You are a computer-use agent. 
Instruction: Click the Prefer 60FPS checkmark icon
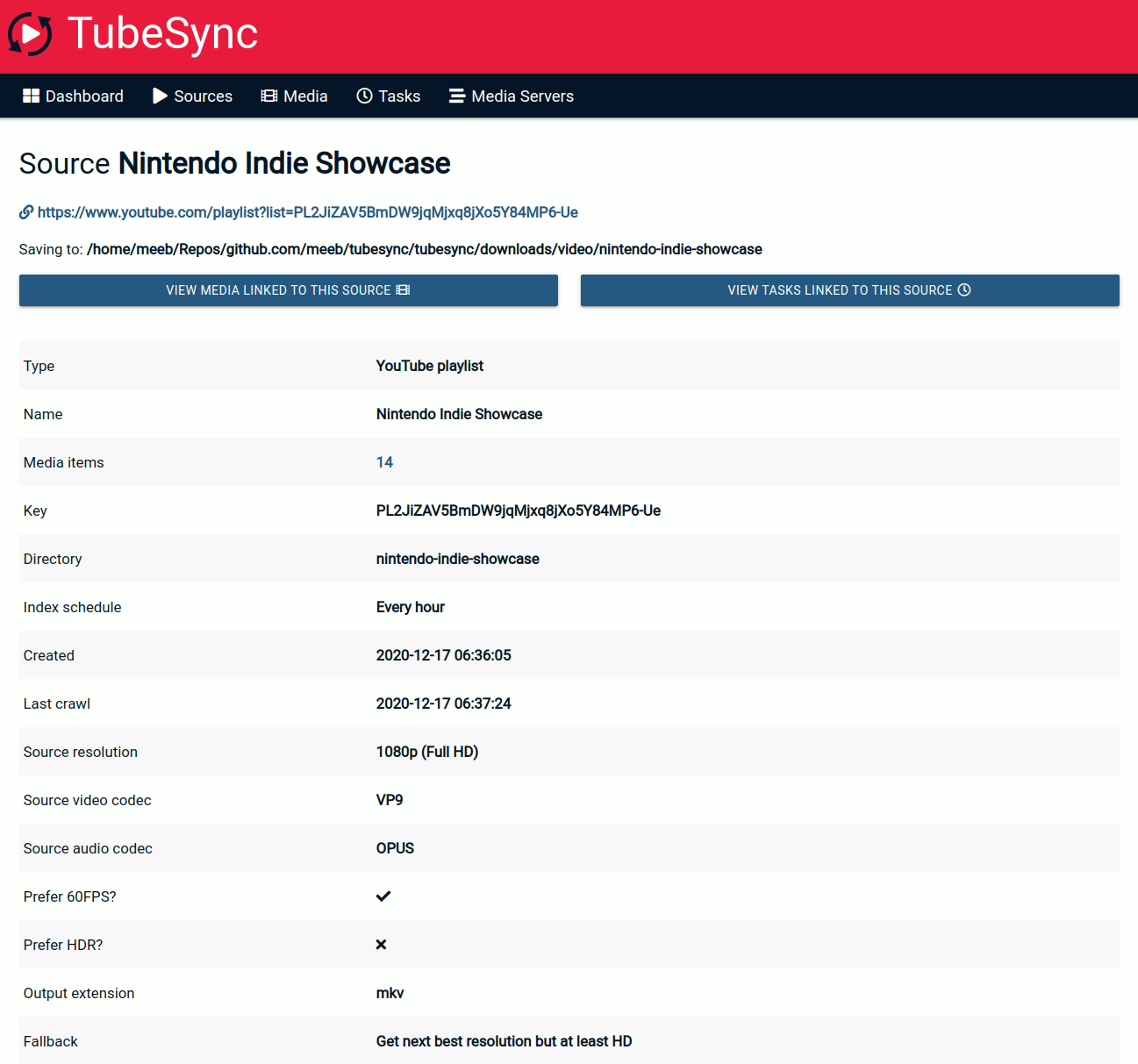click(383, 896)
